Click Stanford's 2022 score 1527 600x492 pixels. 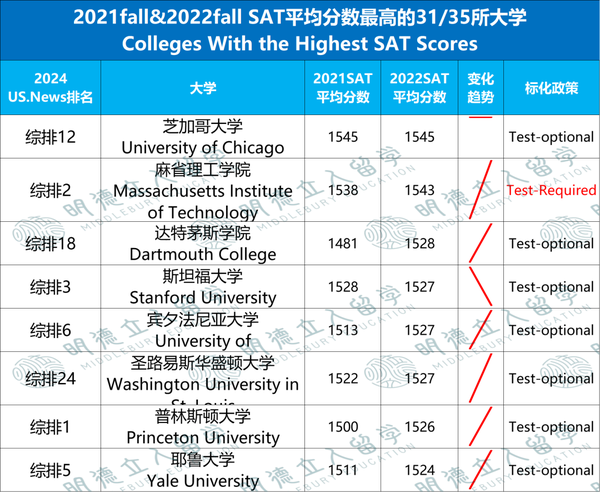(419, 287)
